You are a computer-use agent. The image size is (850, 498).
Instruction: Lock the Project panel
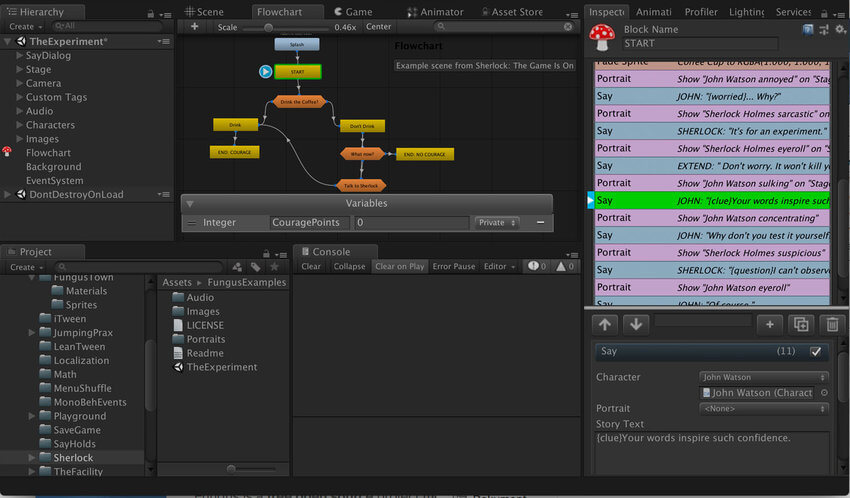tap(266, 254)
